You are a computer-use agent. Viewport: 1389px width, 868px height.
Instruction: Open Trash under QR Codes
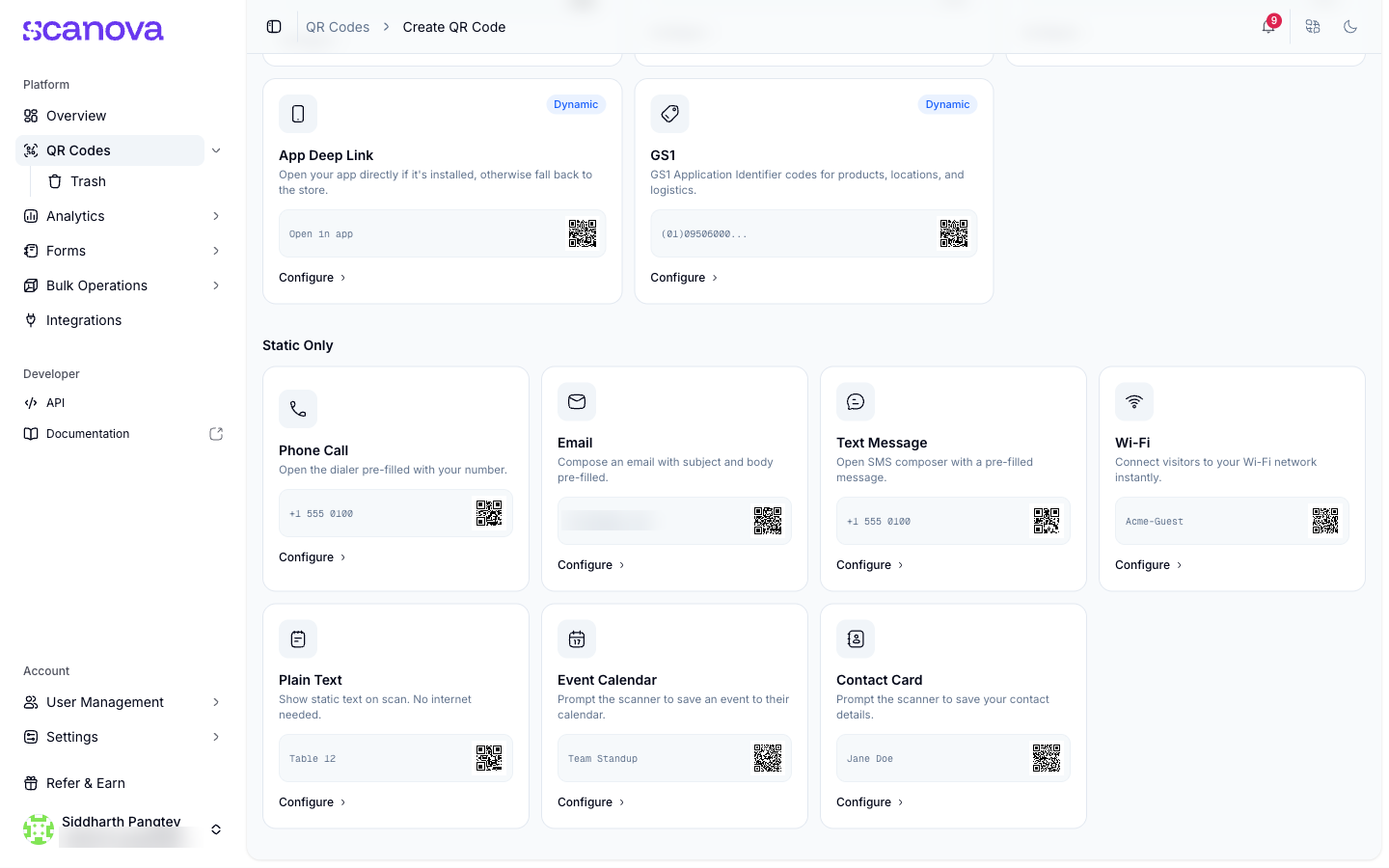[x=135, y=181]
